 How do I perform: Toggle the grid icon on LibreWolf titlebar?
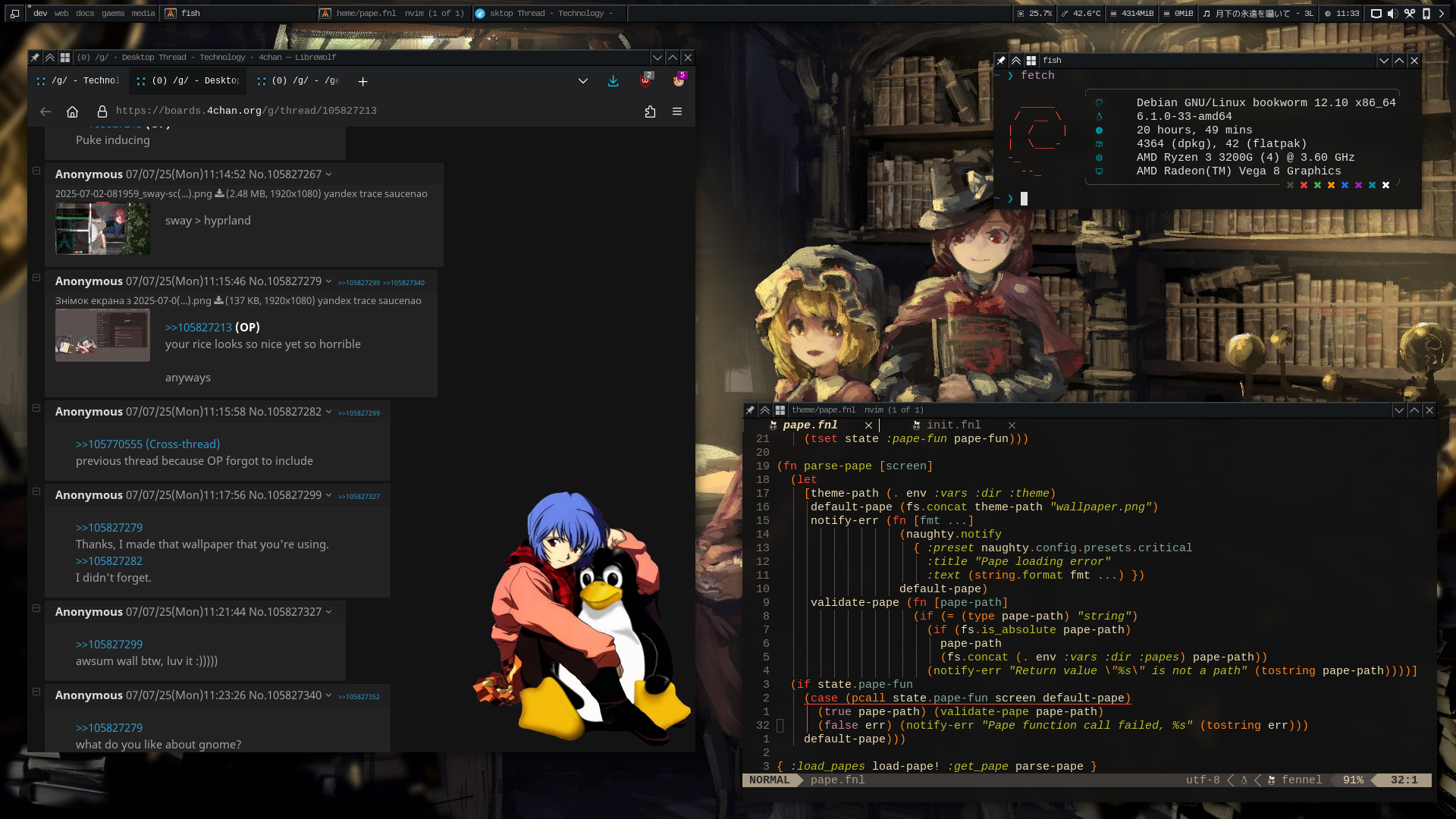pos(65,57)
